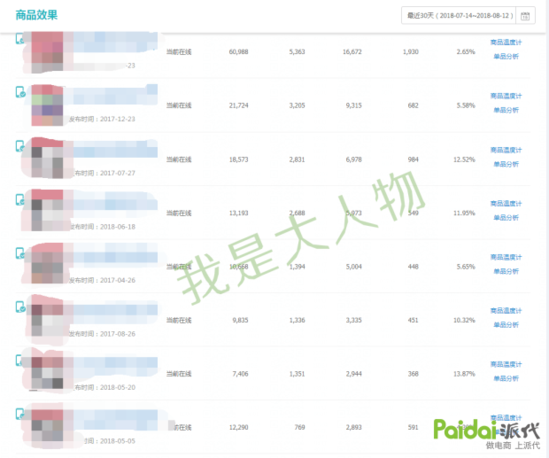549x458 pixels.
Task: Select the 12.52% conversion value
Action: [x=464, y=159]
